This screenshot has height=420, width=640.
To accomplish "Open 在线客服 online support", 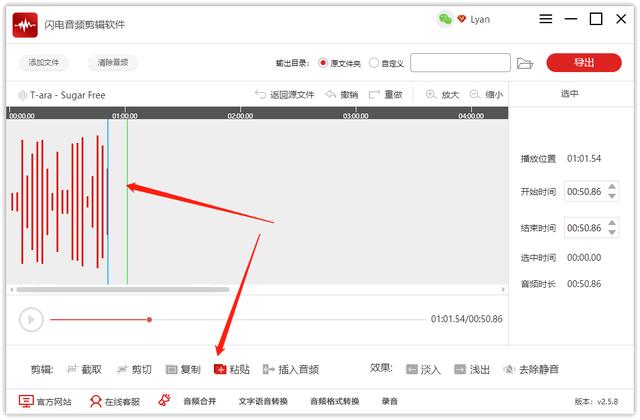I will (115, 402).
